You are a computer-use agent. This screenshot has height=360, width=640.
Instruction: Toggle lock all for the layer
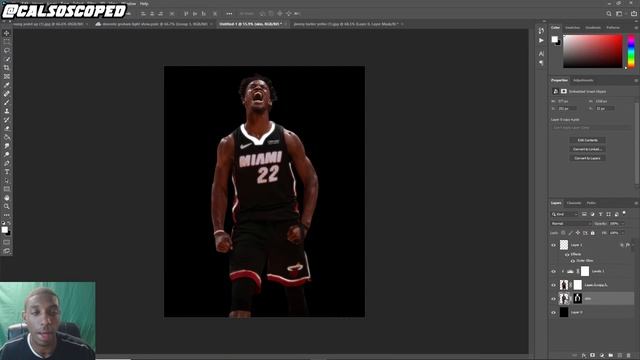tap(593, 233)
